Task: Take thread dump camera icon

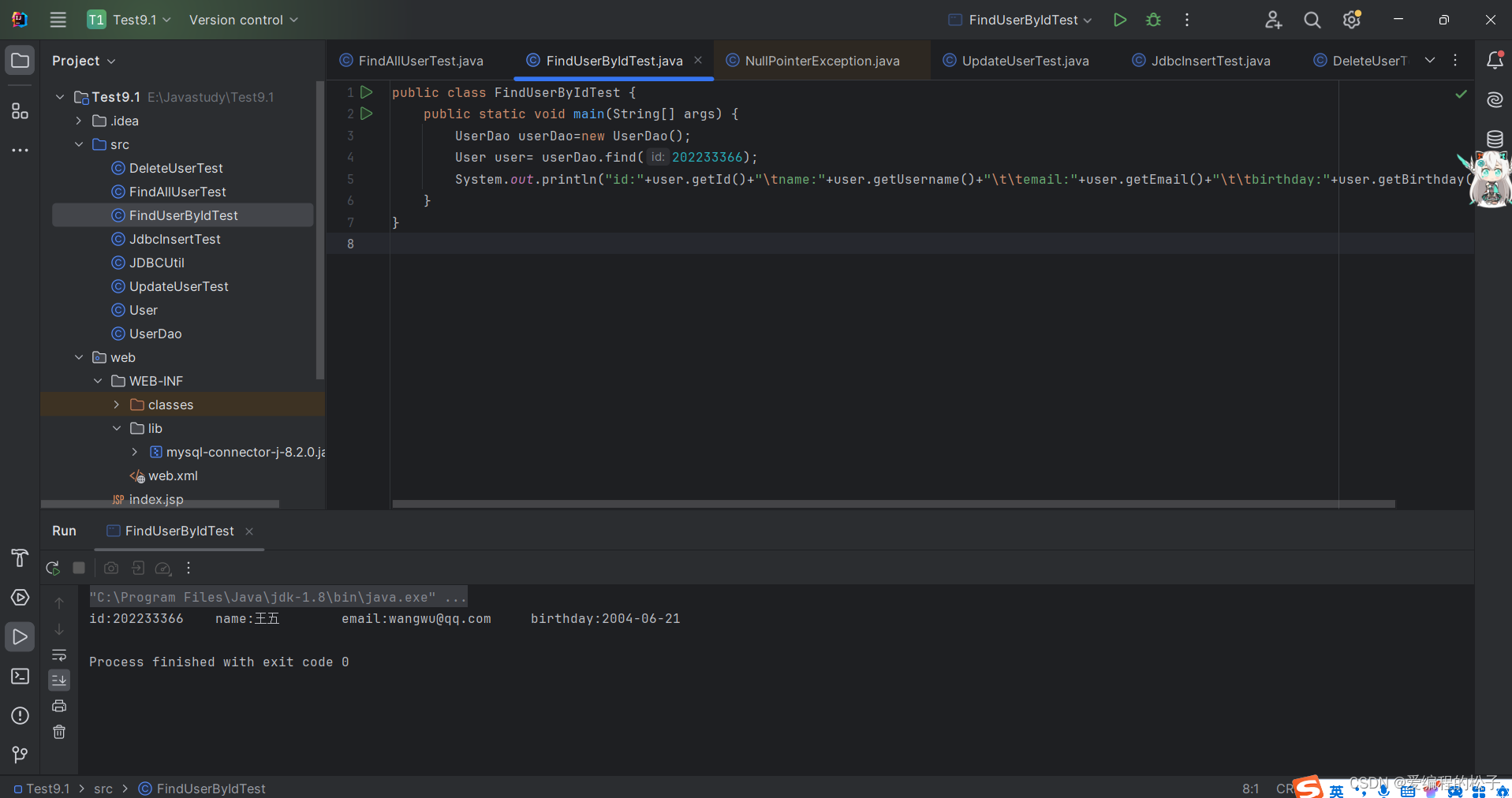Action: (111, 568)
